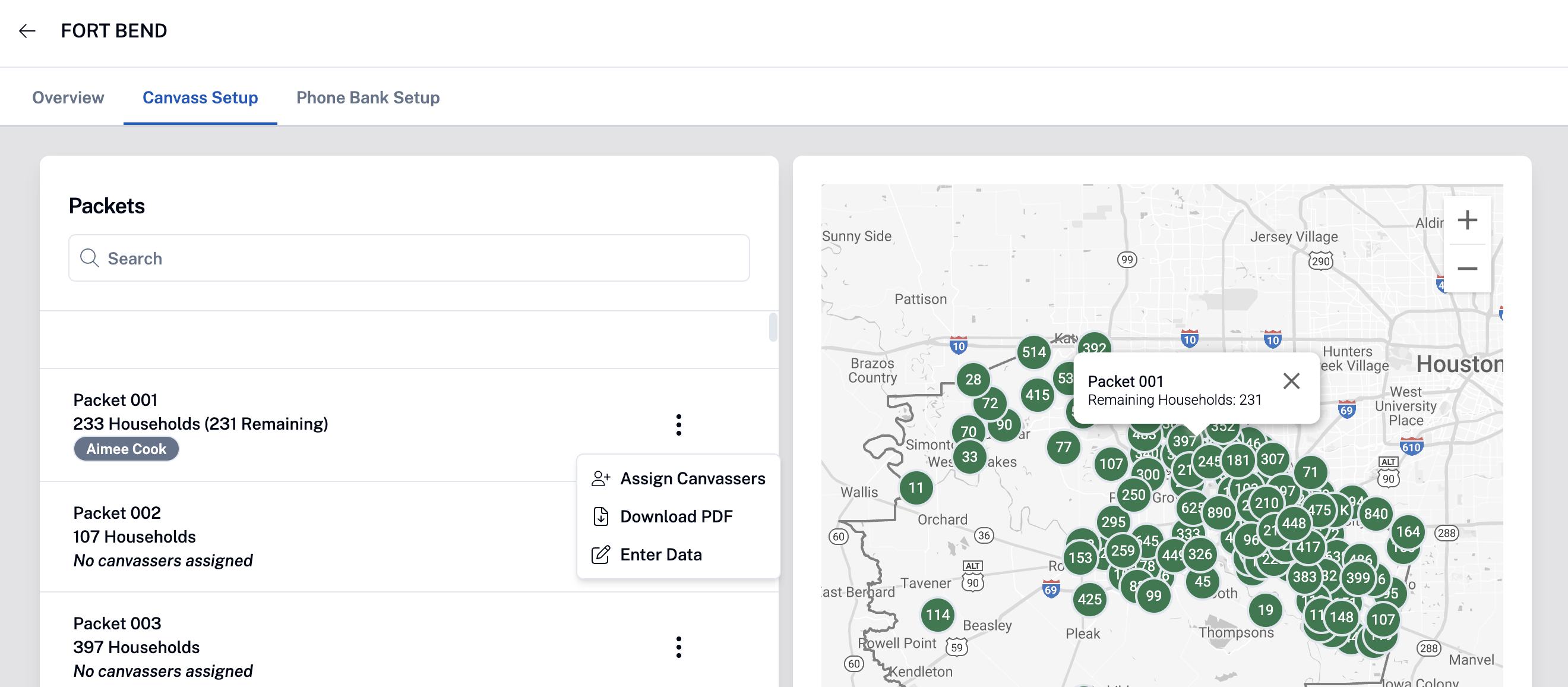
Task: Zoom in on the map
Action: [x=1467, y=220]
